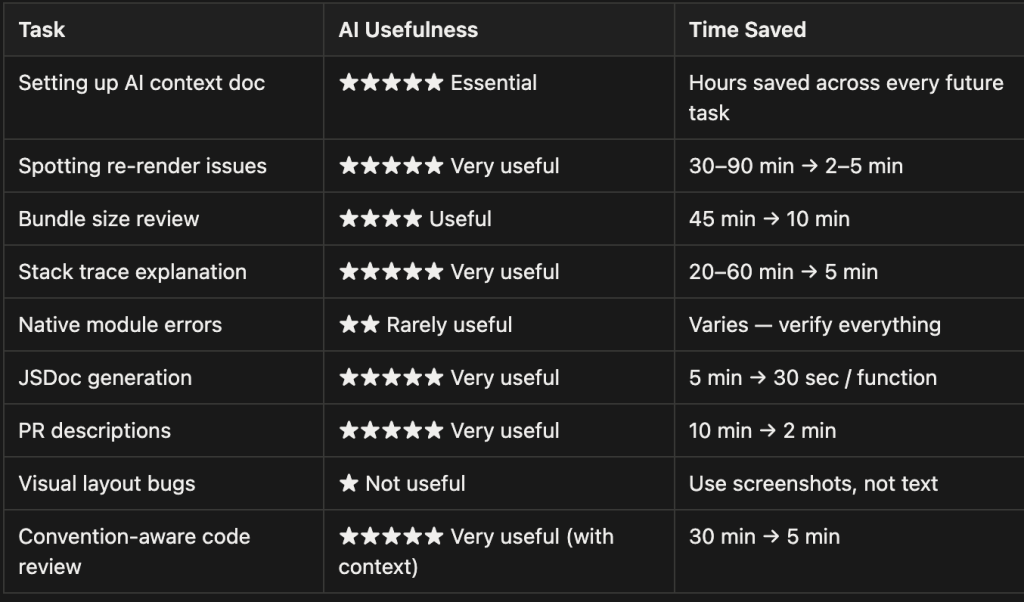
Task: Click the Hours saved across every future task cell
Action: click(x=845, y=97)
